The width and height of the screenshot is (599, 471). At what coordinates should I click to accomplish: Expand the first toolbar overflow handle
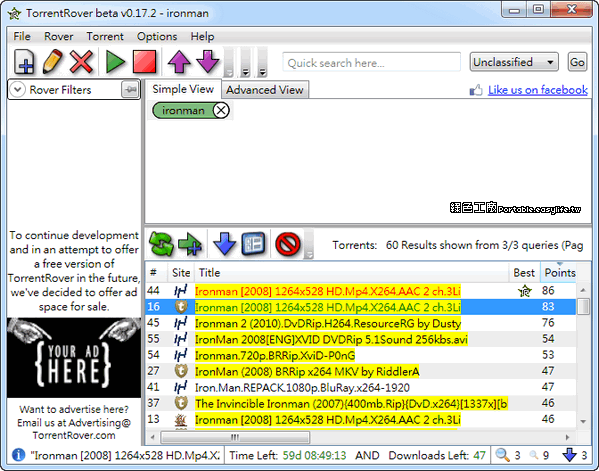tap(228, 62)
